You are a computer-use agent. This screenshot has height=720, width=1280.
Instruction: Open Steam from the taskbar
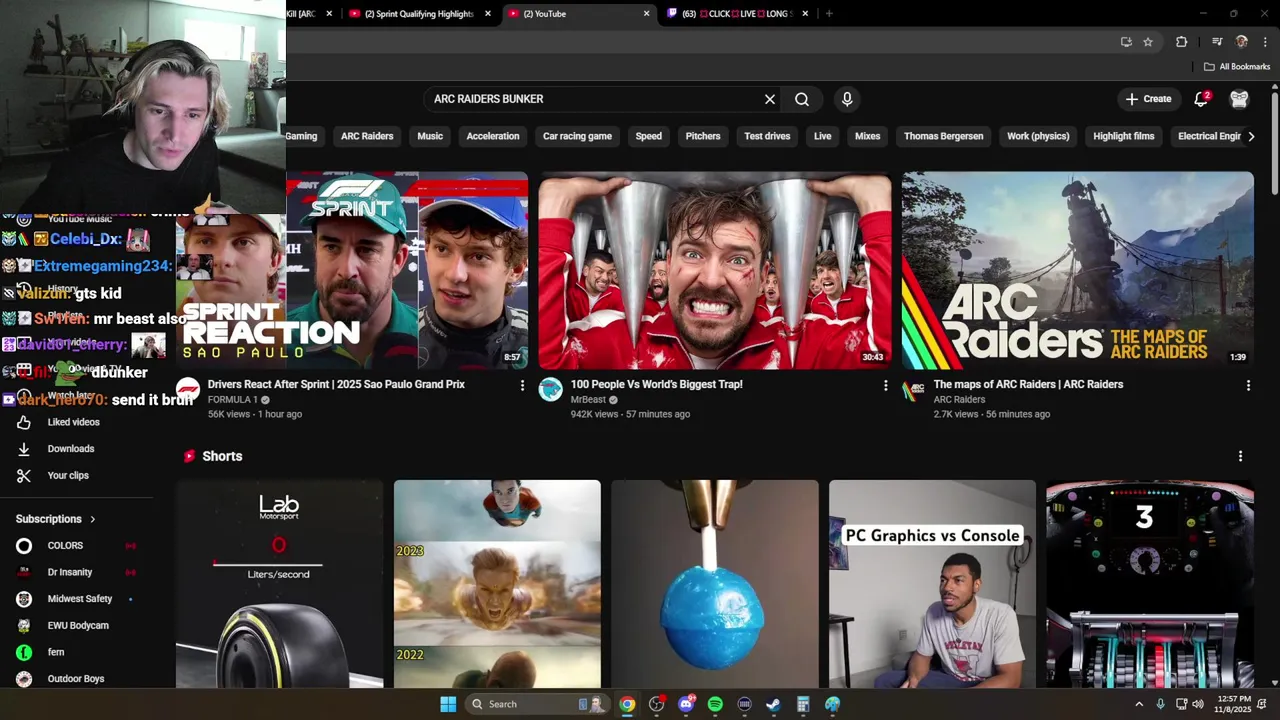[x=773, y=704]
